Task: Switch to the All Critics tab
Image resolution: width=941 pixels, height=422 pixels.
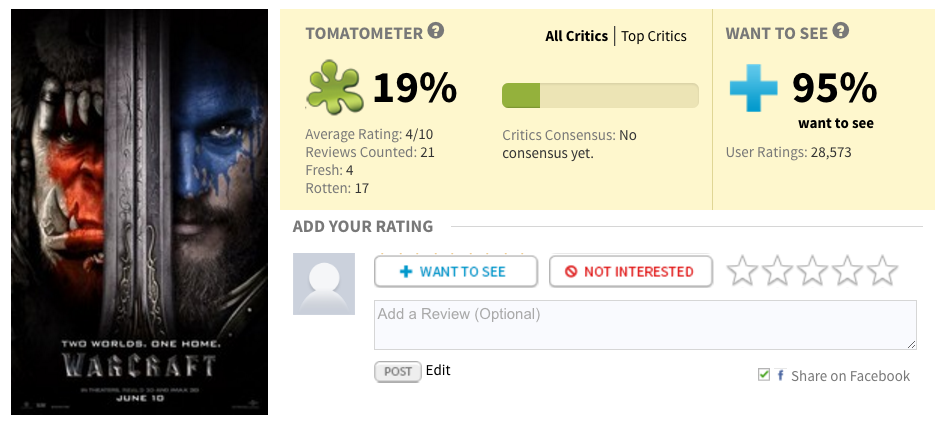Action: [x=576, y=36]
